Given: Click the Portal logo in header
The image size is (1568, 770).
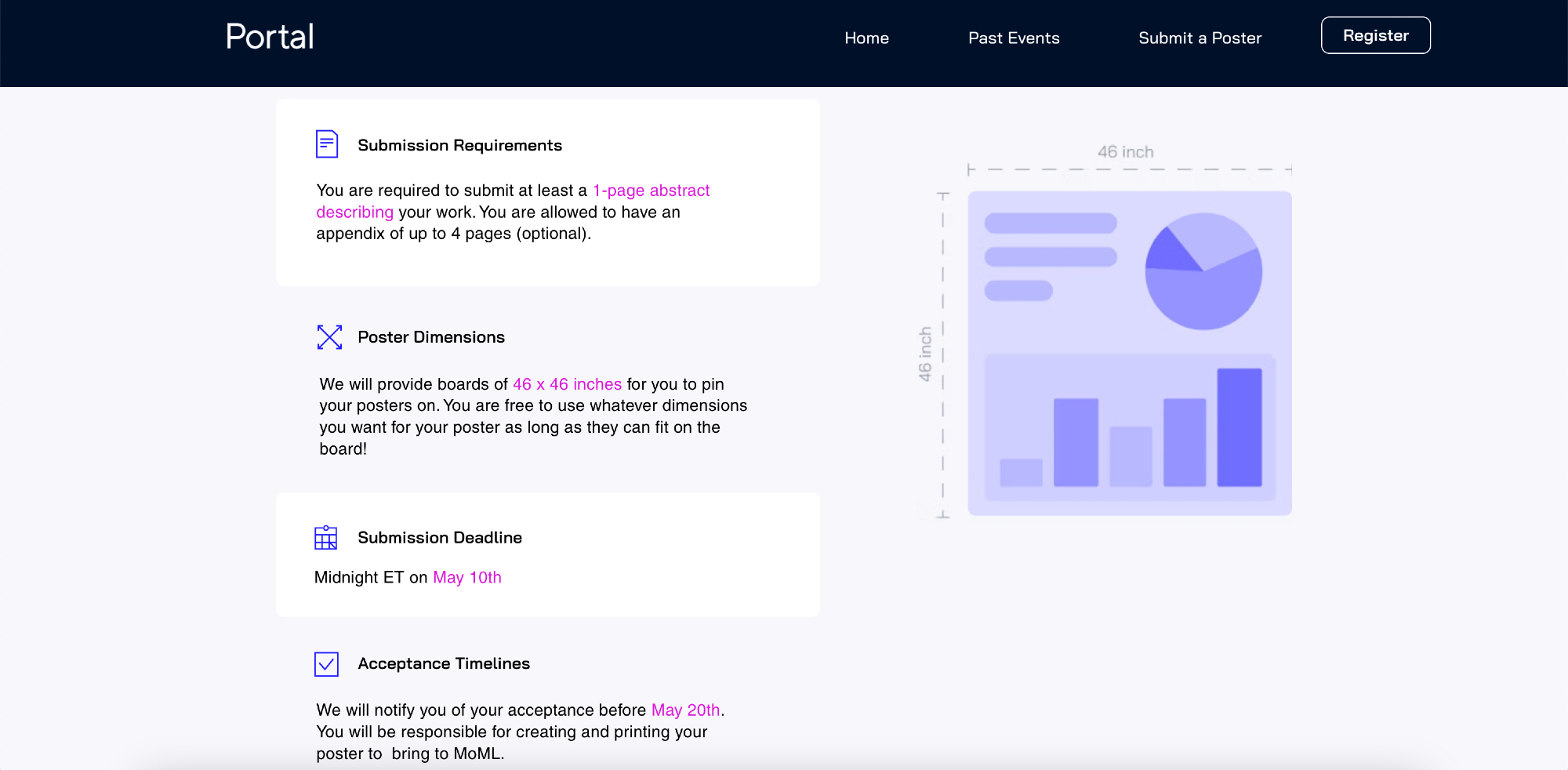Looking at the screenshot, I should pyautogui.click(x=270, y=37).
